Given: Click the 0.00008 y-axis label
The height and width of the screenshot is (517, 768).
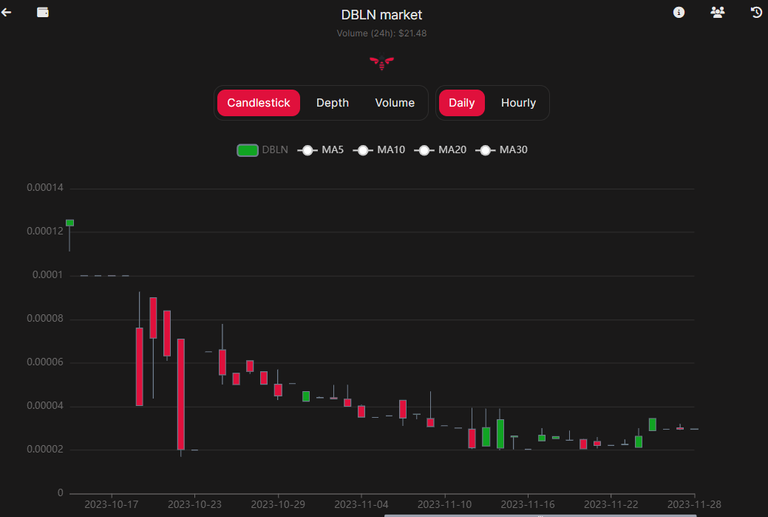Looking at the screenshot, I should click(45, 318).
